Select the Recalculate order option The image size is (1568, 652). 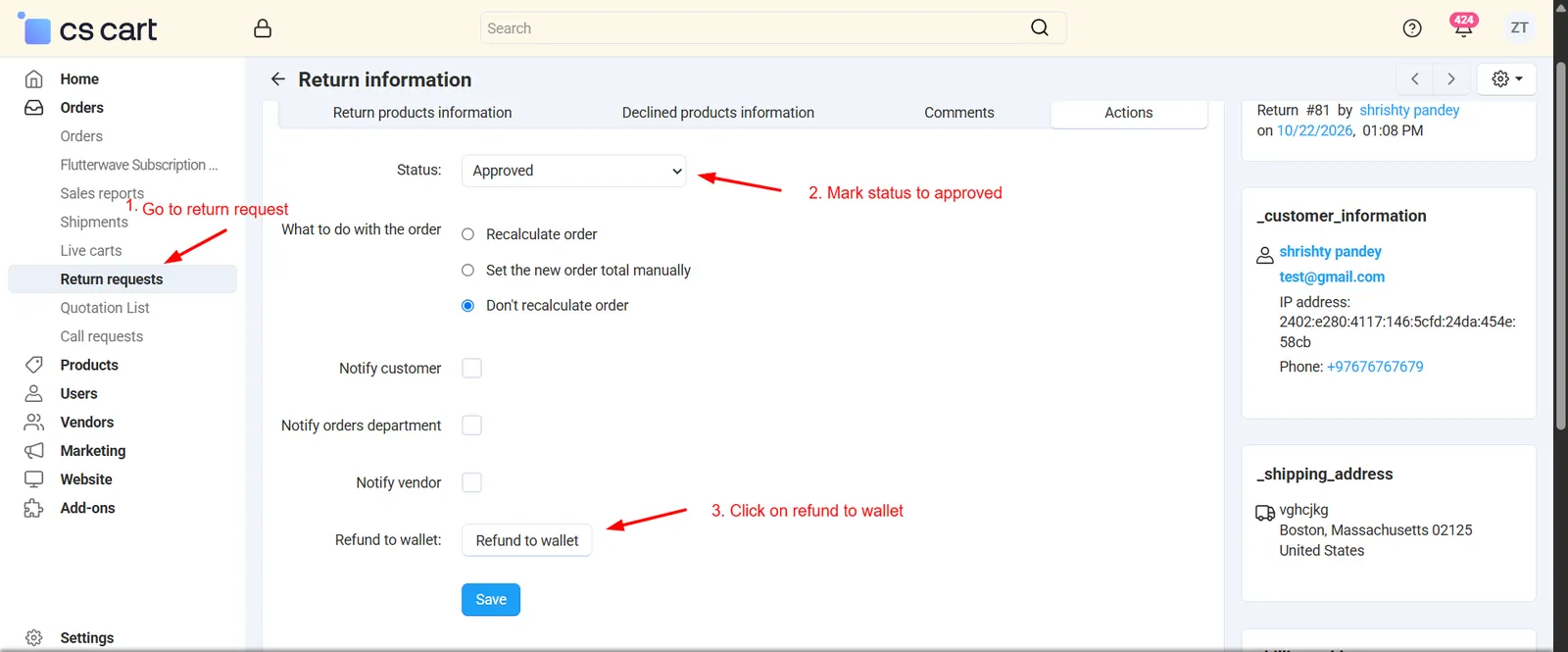coord(467,234)
